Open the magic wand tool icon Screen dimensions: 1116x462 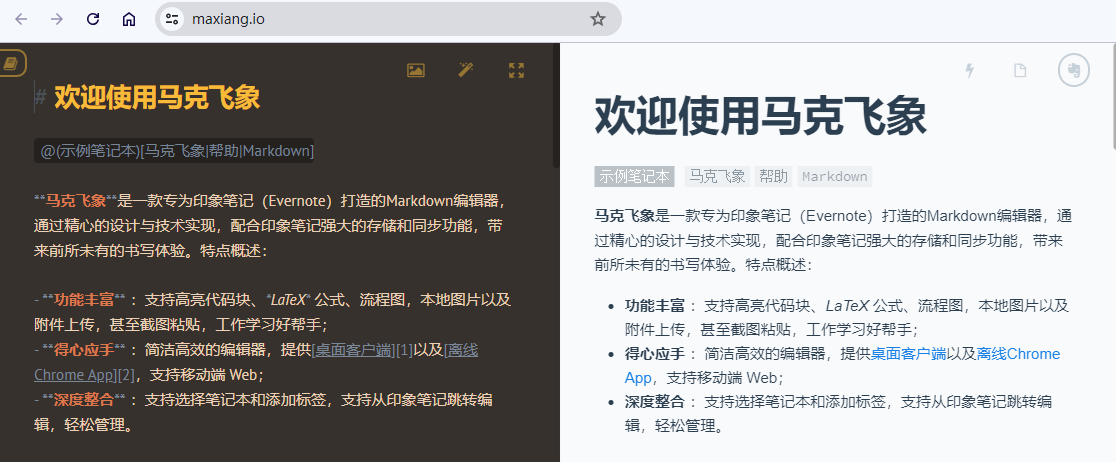coord(466,70)
